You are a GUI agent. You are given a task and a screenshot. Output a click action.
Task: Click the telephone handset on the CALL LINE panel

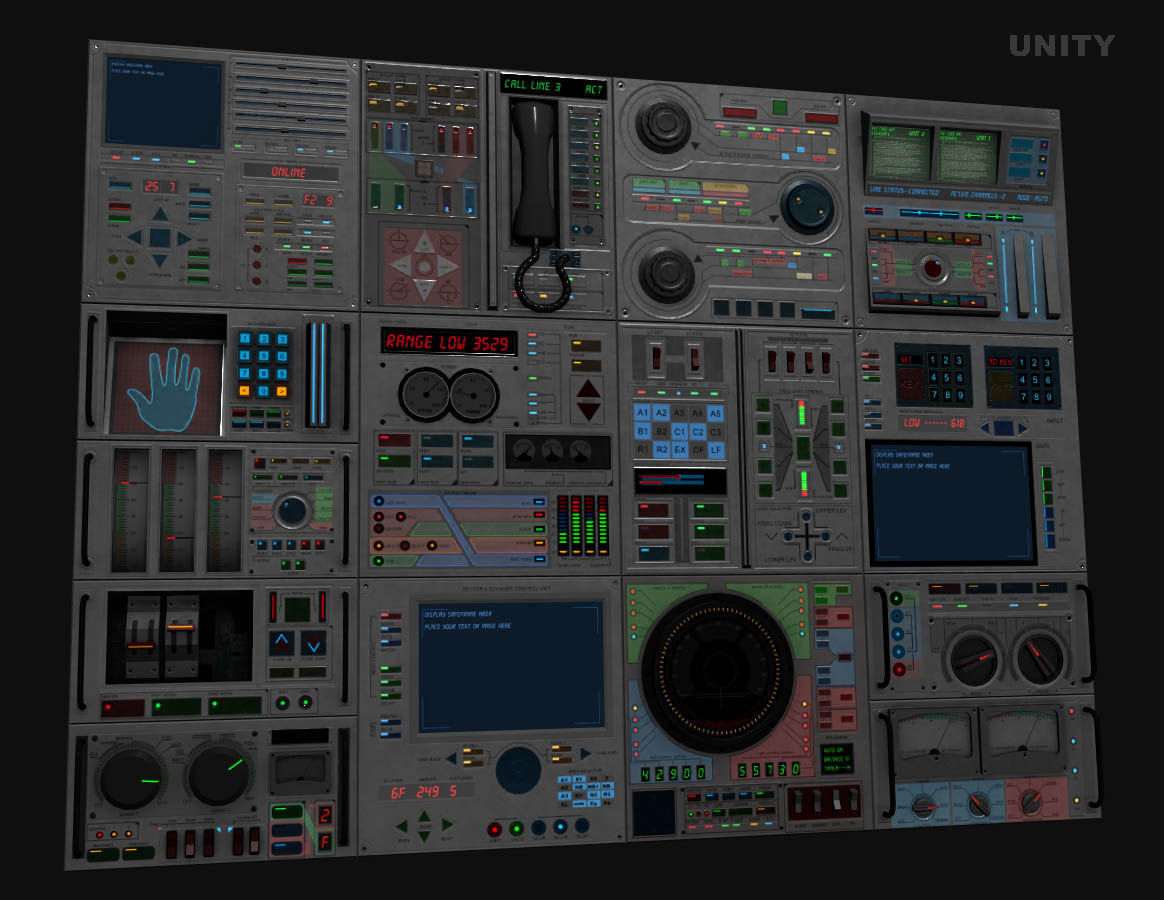(534, 180)
